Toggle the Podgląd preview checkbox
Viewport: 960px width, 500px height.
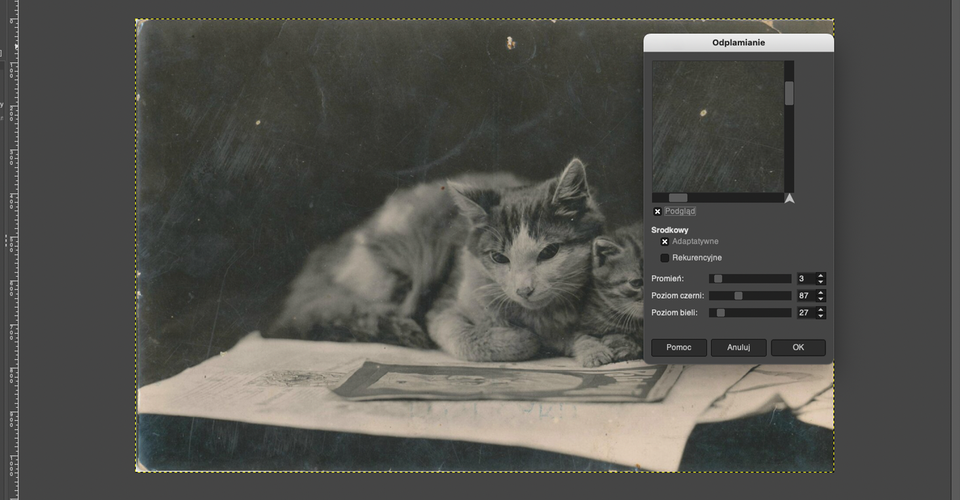point(657,211)
